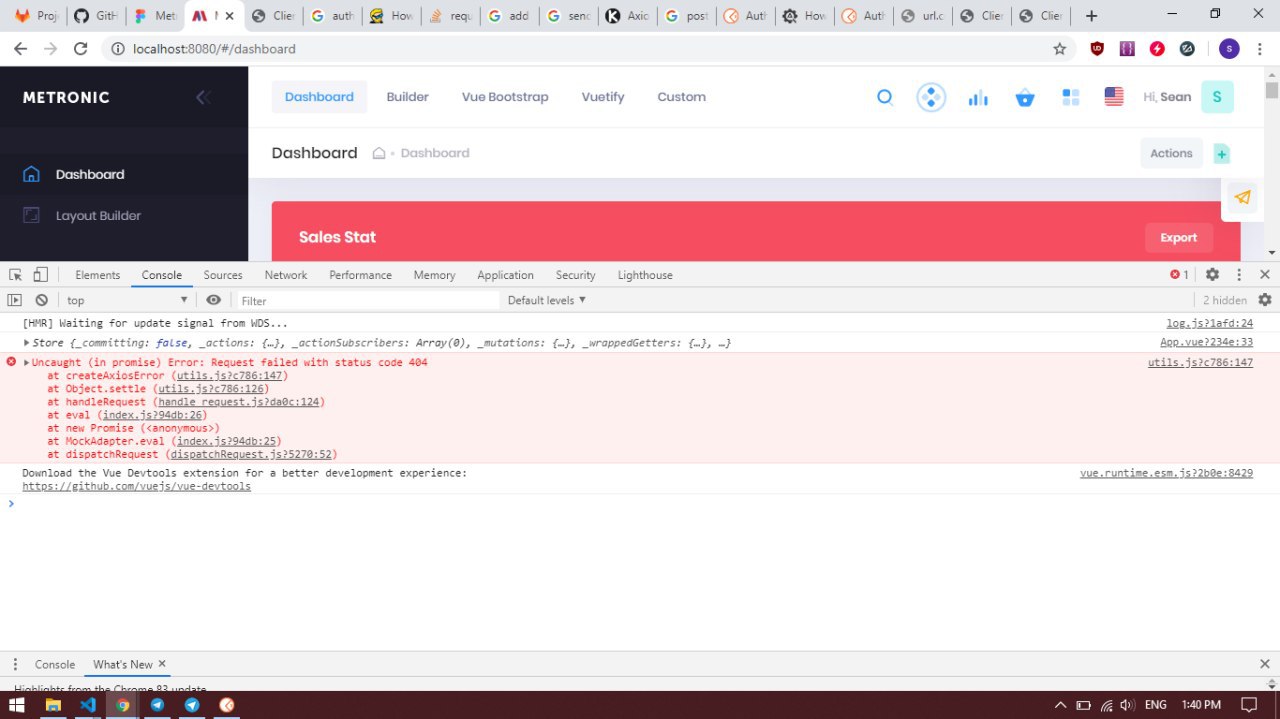Click the paper plane sticky toolbar icon

pos(1242,197)
